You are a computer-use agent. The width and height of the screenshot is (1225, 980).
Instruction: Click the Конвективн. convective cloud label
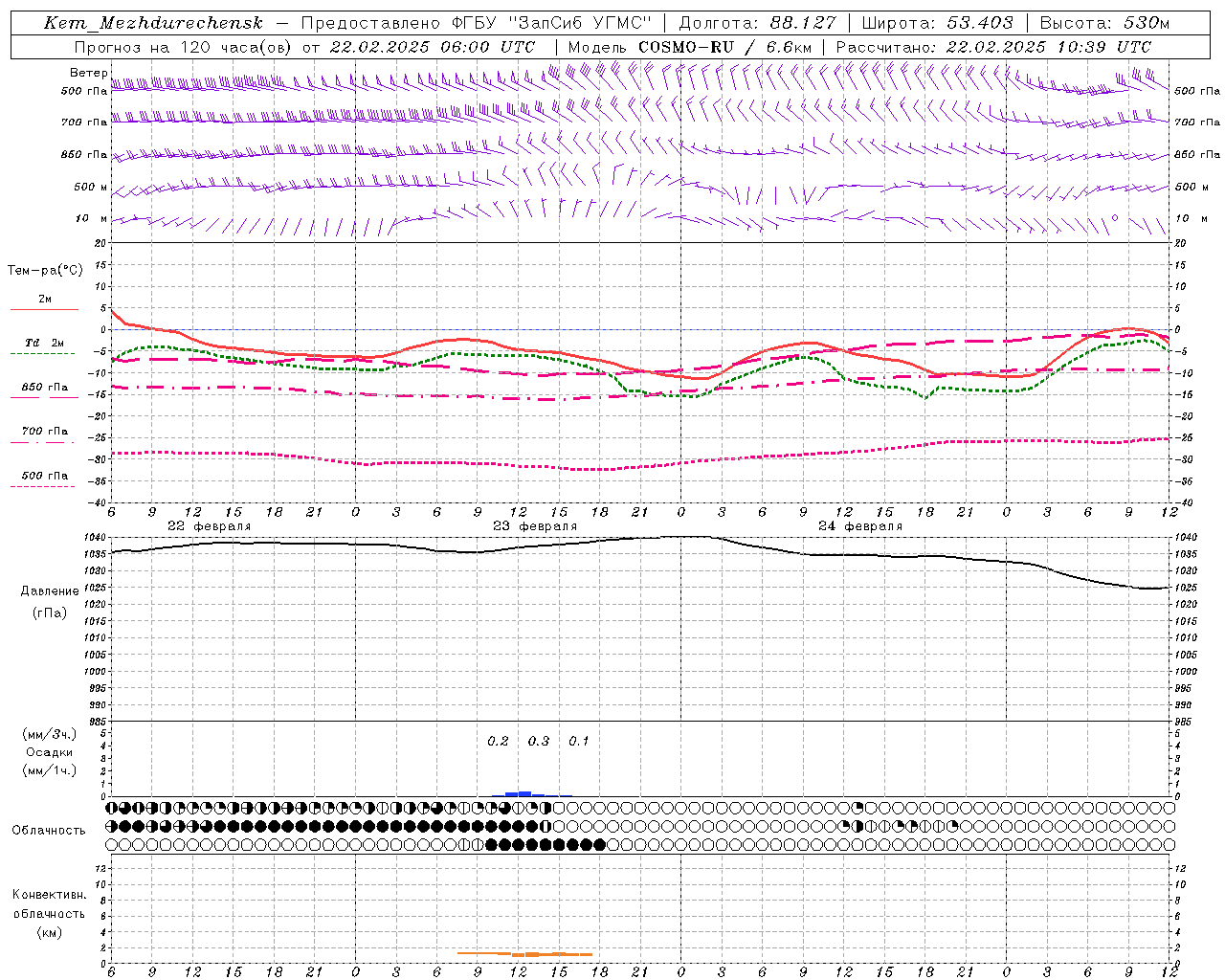click(49, 895)
